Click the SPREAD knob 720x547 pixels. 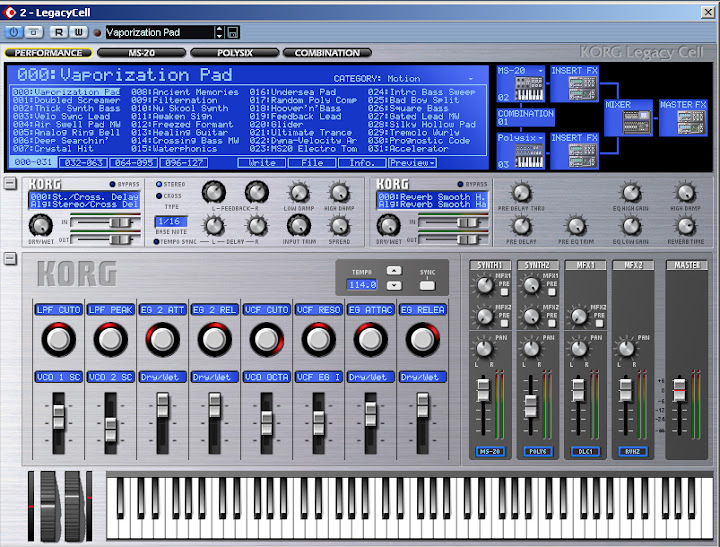[339, 226]
